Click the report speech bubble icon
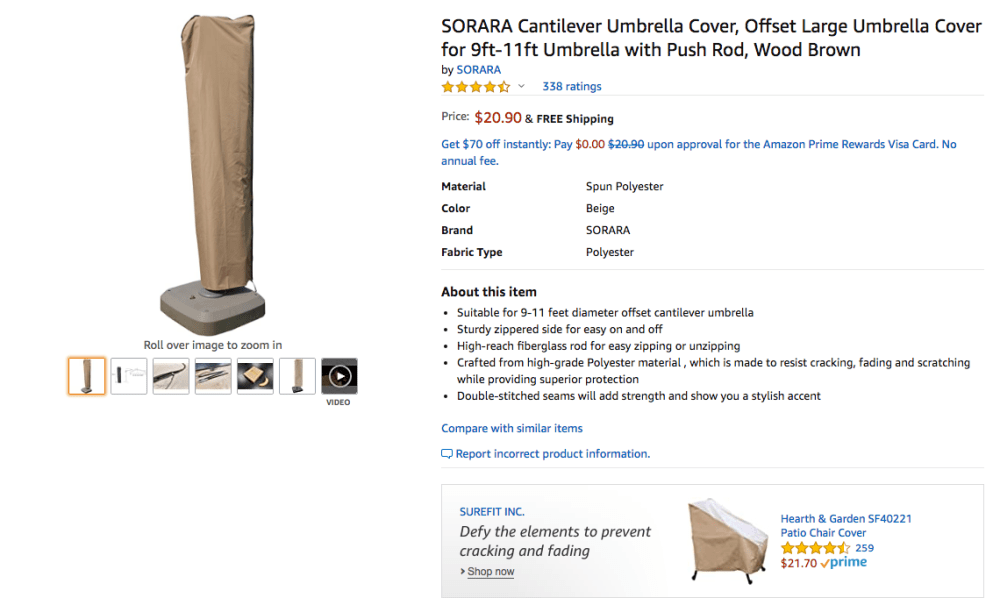The width and height of the screenshot is (1000, 605). click(x=447, y=454)
